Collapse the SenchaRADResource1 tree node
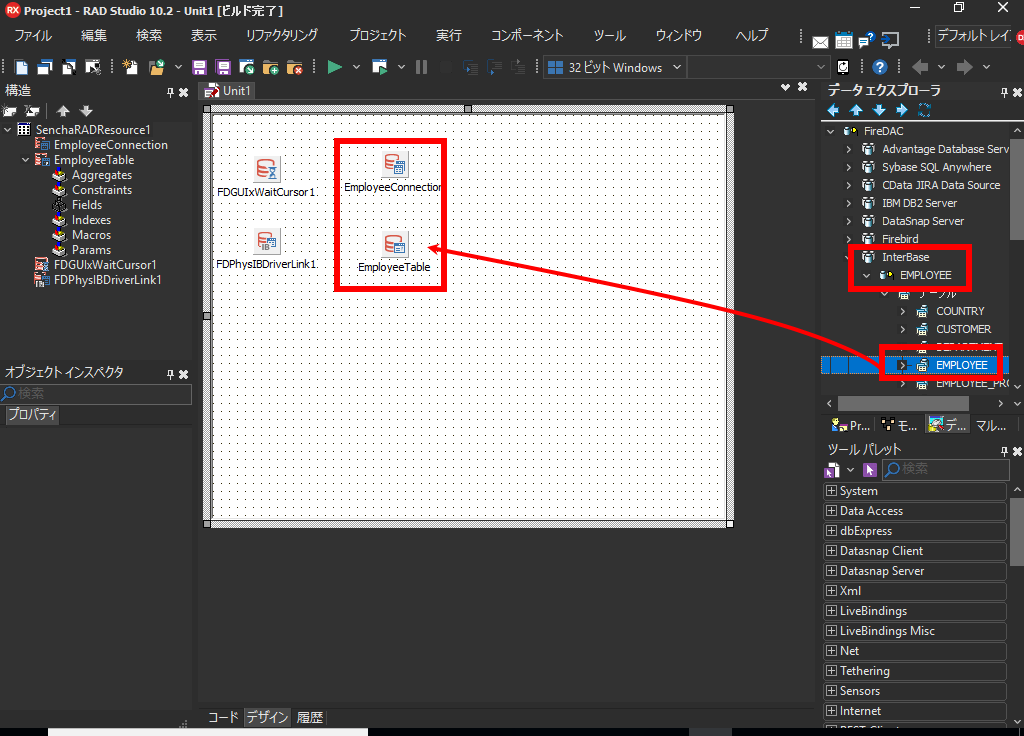The height and width of the screenshot is (736, 1024). (7, 130)
